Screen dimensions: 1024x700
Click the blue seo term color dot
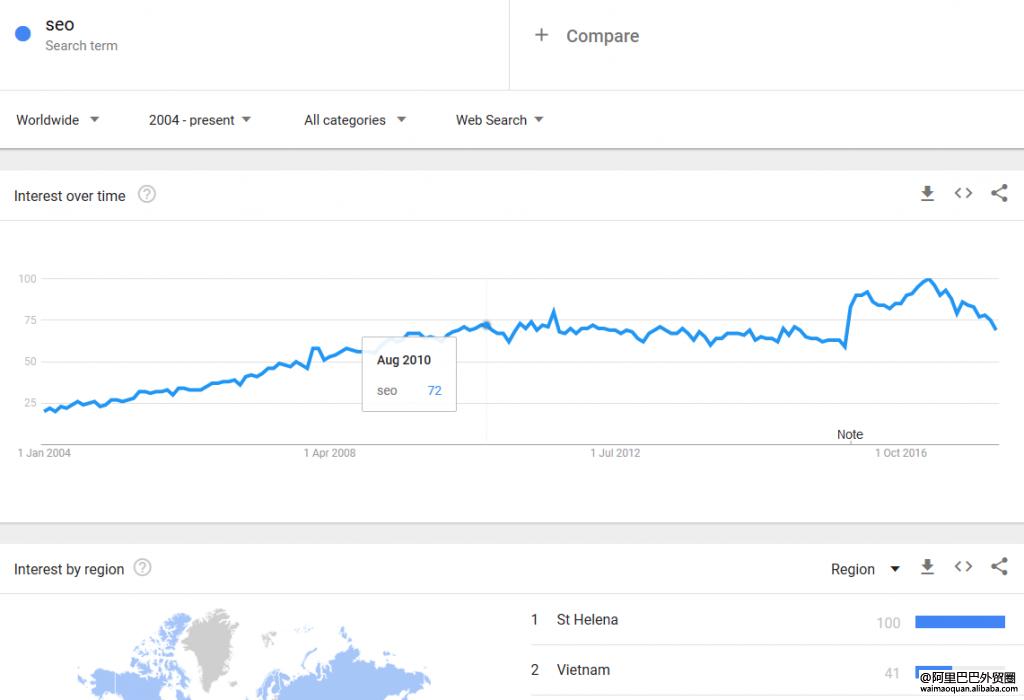click(x=23, y=34)
